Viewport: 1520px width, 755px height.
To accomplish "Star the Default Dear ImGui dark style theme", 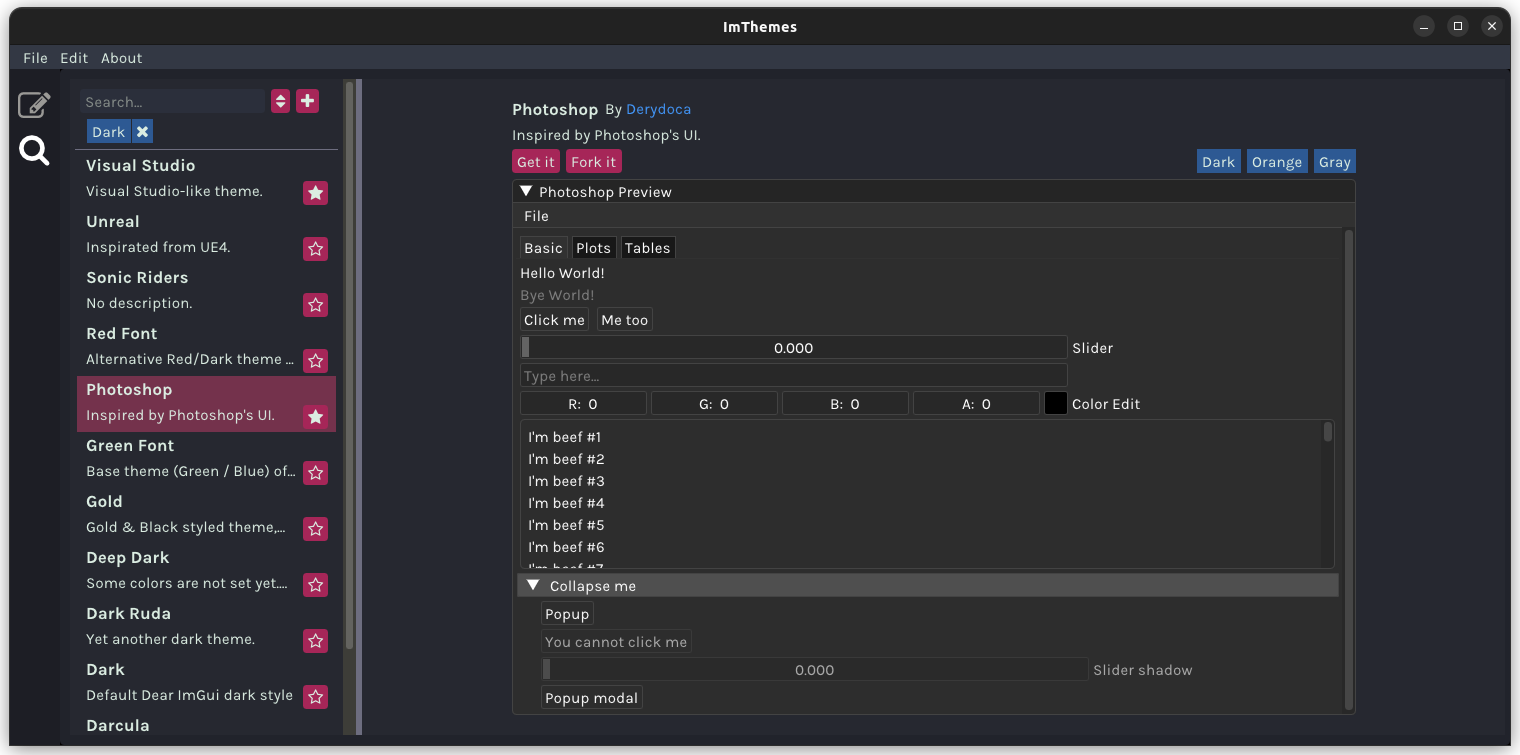I will pyautogui.click(x=316, y=697).
